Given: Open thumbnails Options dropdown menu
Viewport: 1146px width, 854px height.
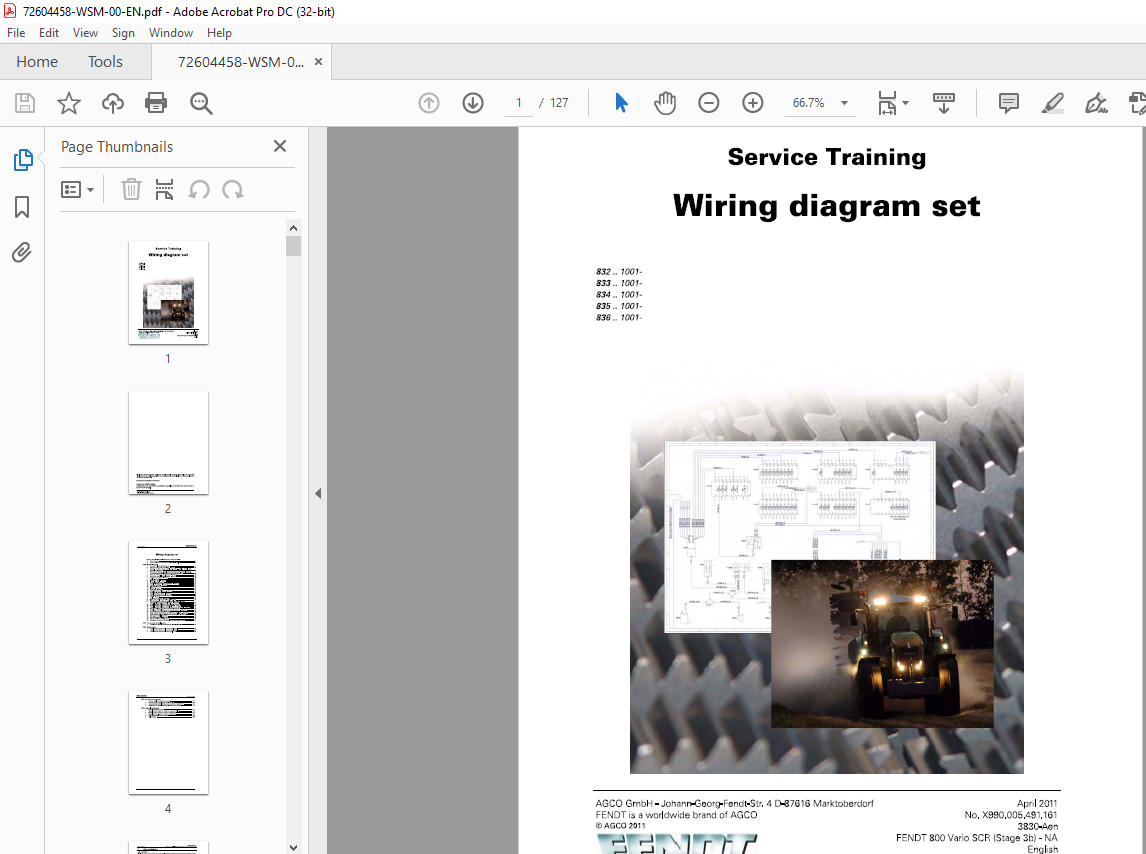Looking at the screenshot, I should tap(77, 190).
